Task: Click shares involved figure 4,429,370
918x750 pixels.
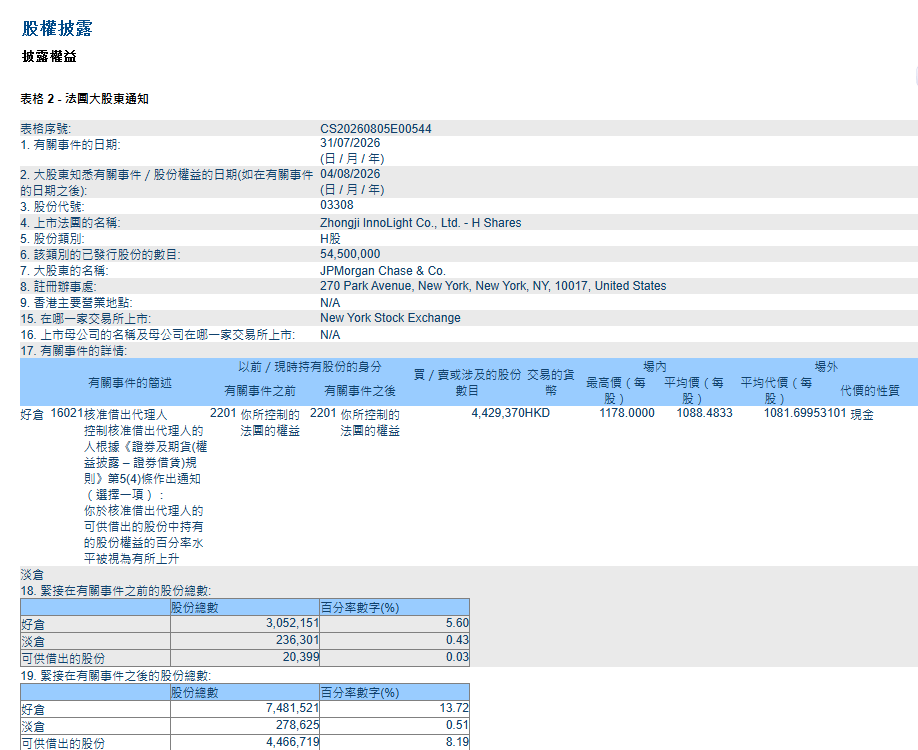Action: (498, 413)
